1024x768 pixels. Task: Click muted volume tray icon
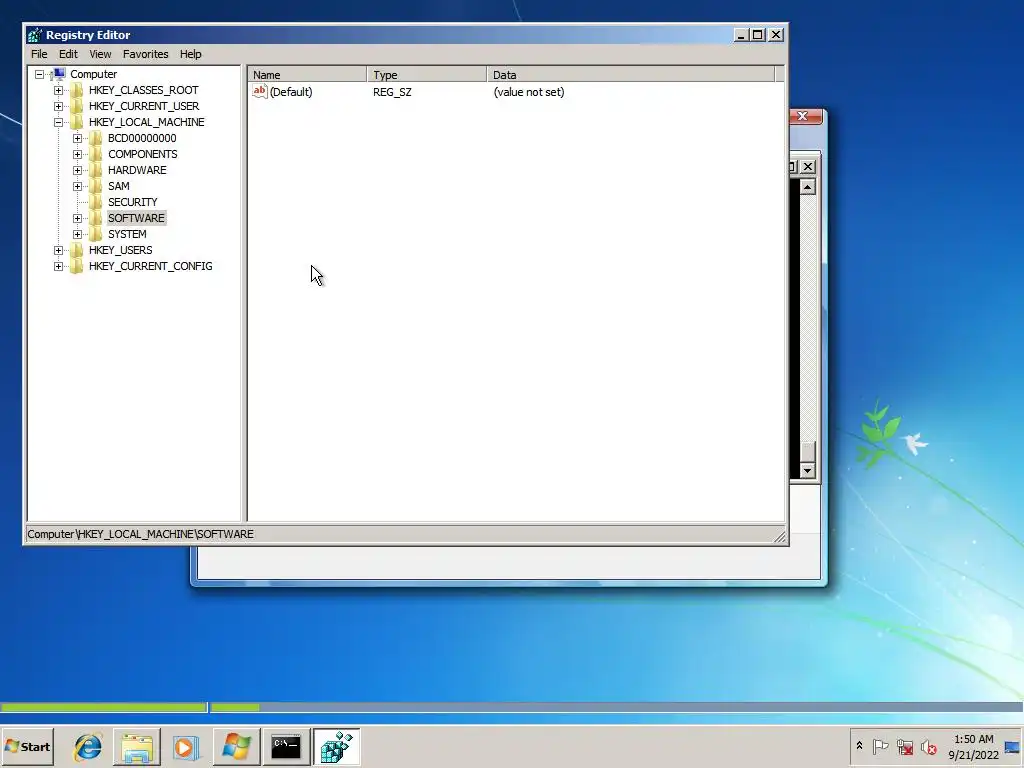pos(929,746)
